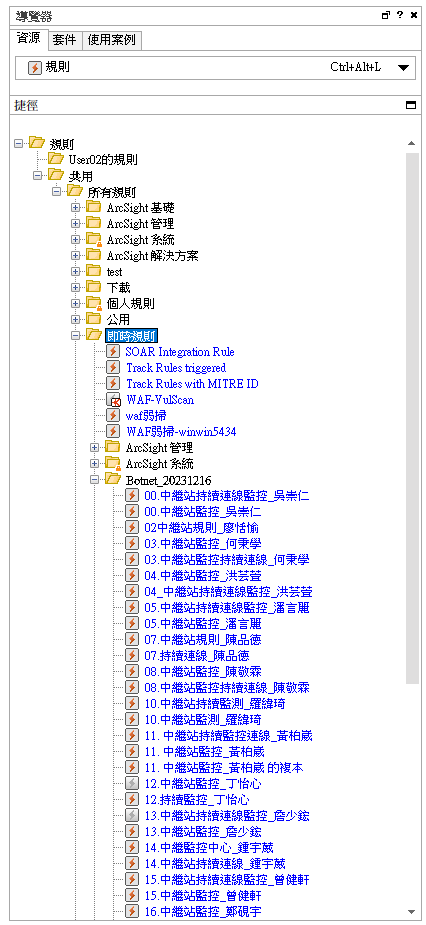
Task: Select rule 11. 中繼站持續監控連線_黃柏崴
Action: coord(228,736)
